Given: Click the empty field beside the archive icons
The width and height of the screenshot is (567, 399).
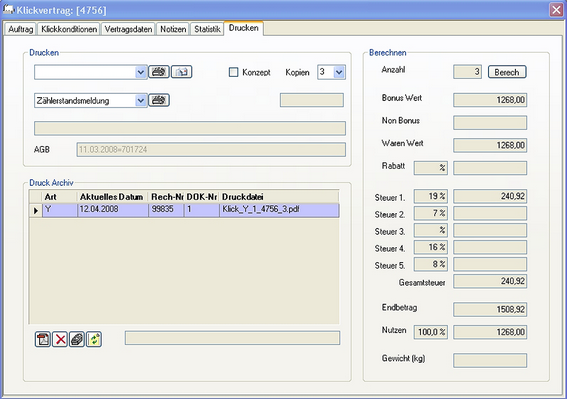Looking at the screenshot, I should click(233, 338).
